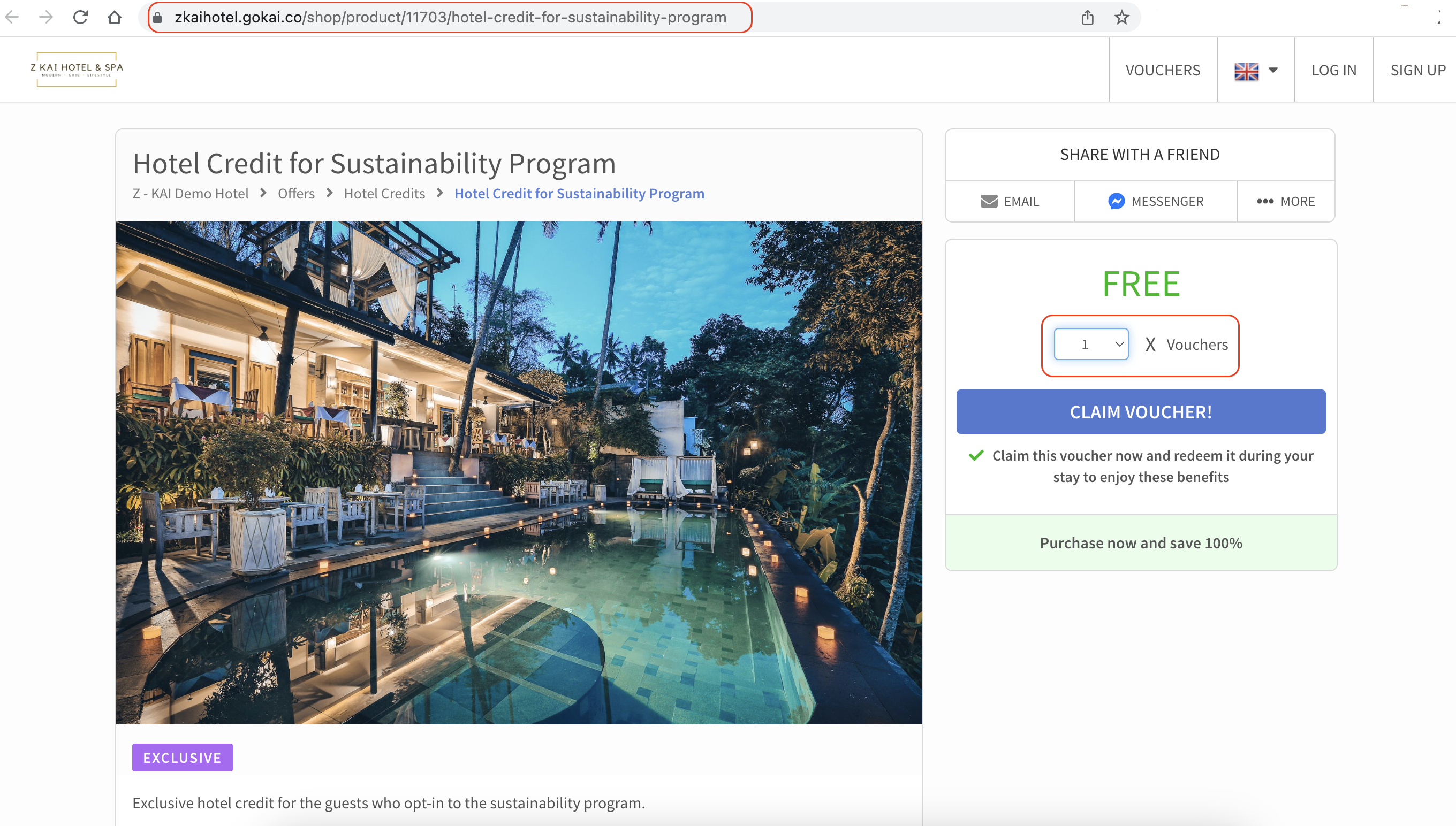Screen dimensions: 1456x826
Task: Click the share page icon
Action: tap(1087, 18)
